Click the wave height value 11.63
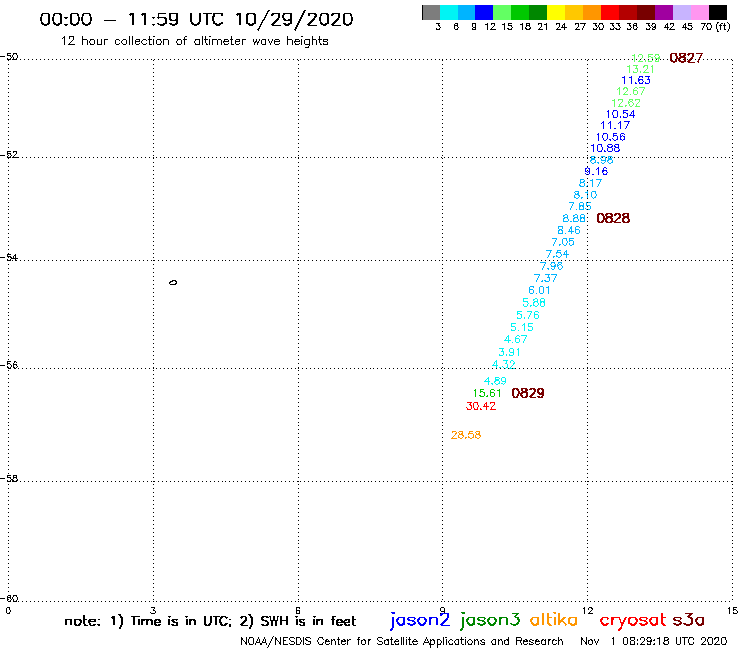The image size is (740, 650). coord(636,80)
